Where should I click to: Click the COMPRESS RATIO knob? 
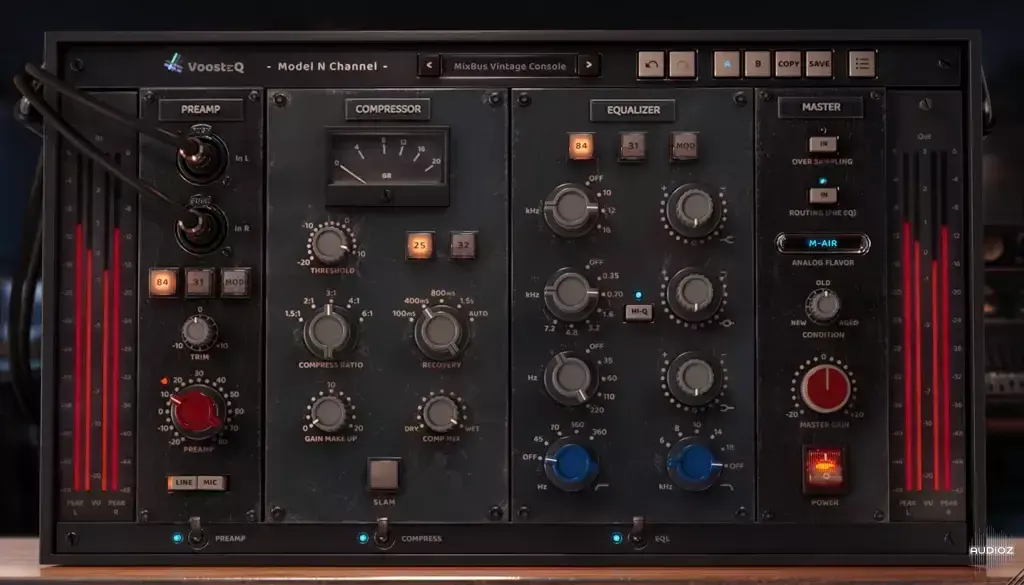[x=328, y=331]
